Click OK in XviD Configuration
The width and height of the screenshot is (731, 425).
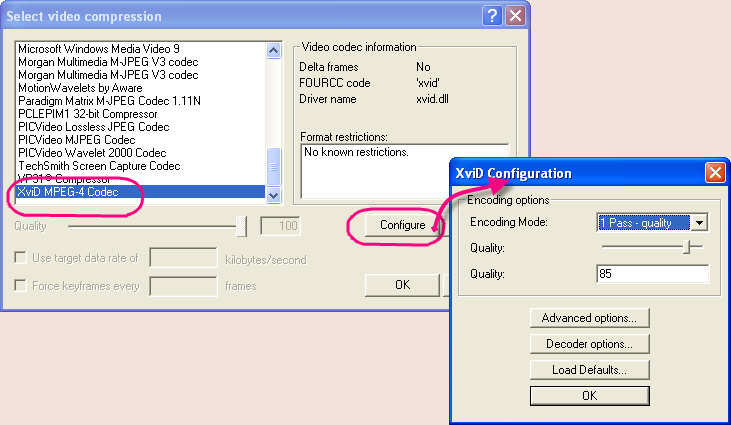[589, 396]
